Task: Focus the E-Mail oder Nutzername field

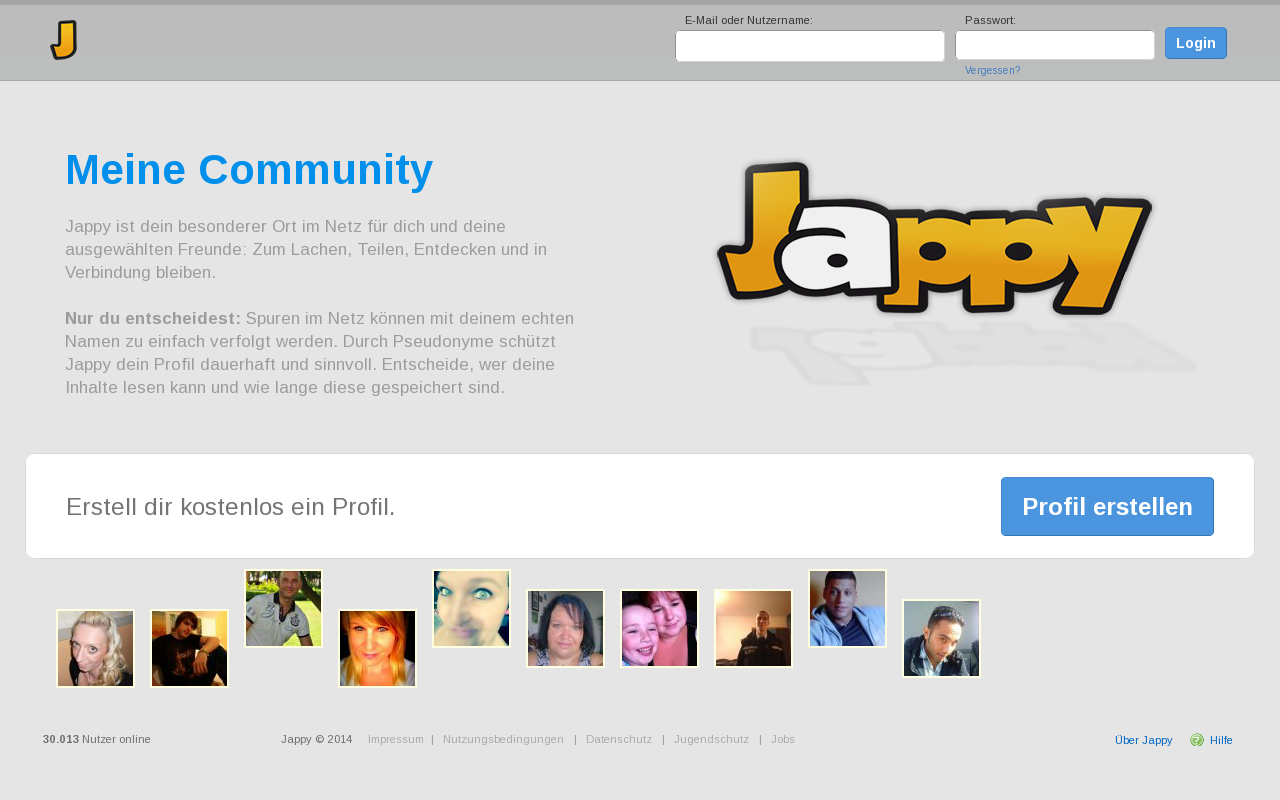Action: [x=810, y=46]
